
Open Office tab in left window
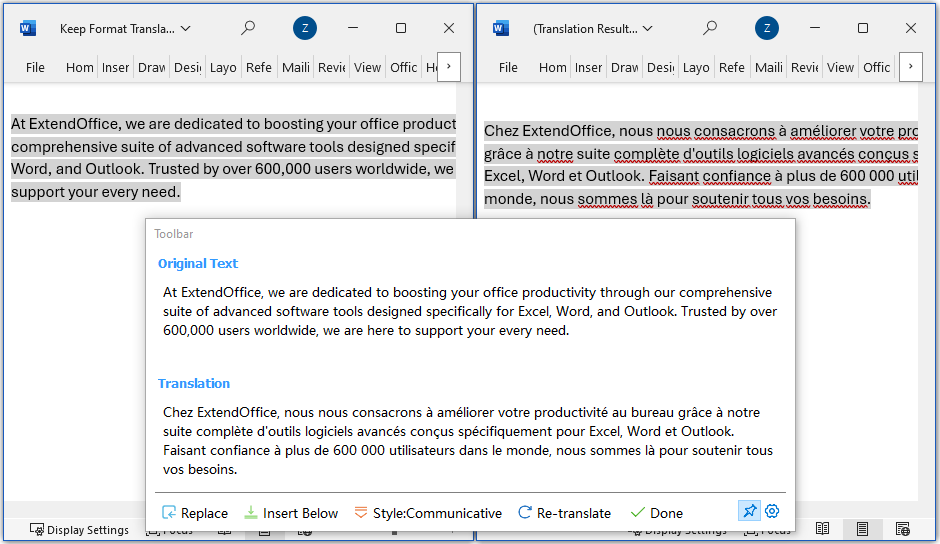[x=403, y=68]
